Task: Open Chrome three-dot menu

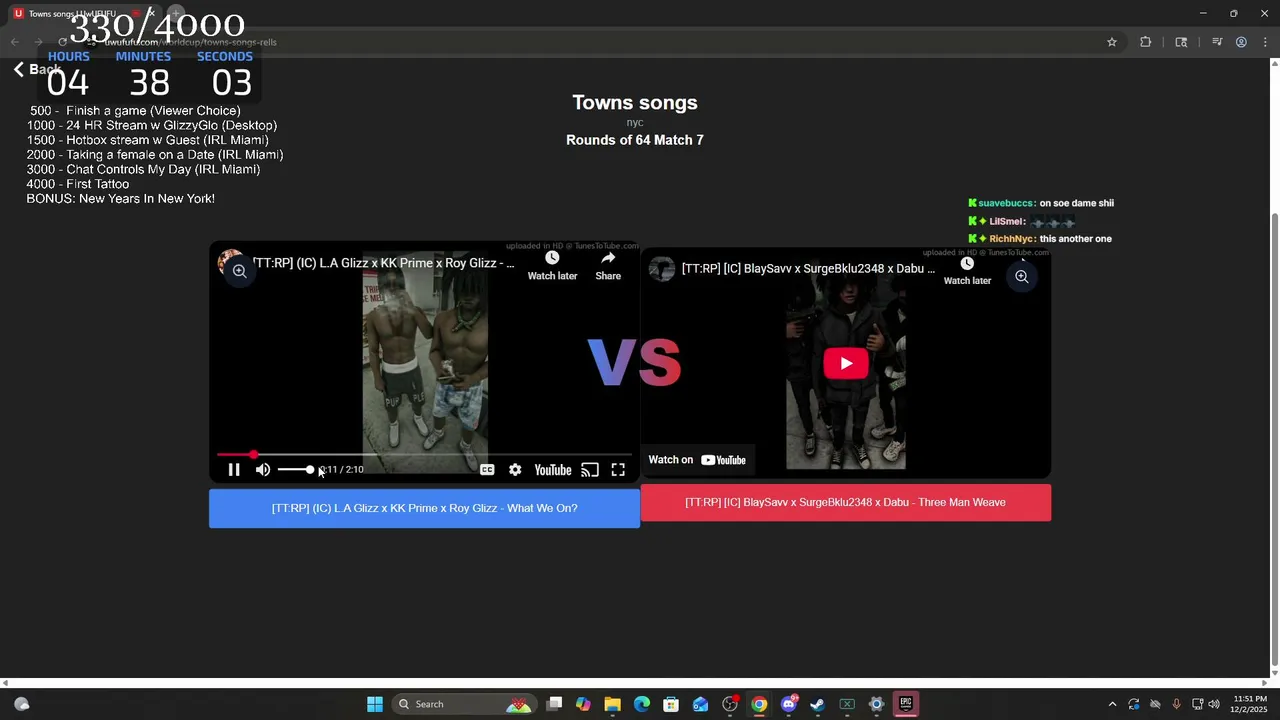Action: [1265, 42]
